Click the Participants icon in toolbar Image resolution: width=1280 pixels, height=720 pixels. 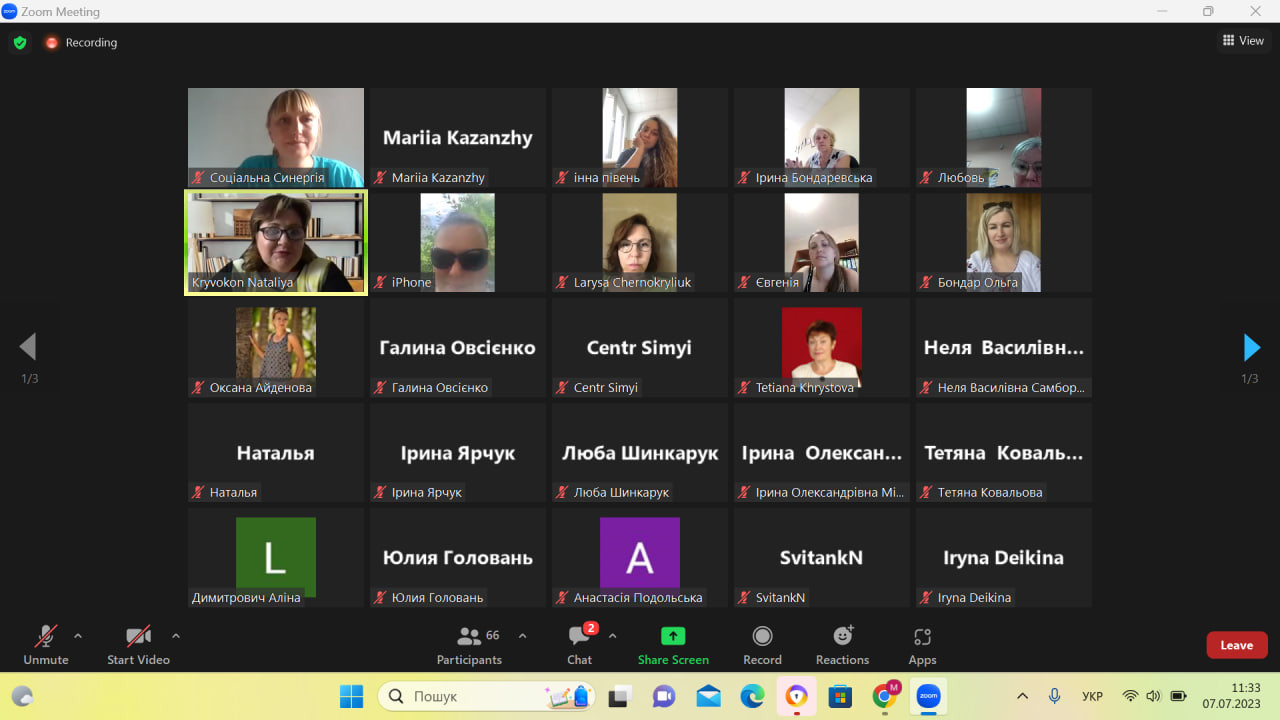(x=468, y=637)
